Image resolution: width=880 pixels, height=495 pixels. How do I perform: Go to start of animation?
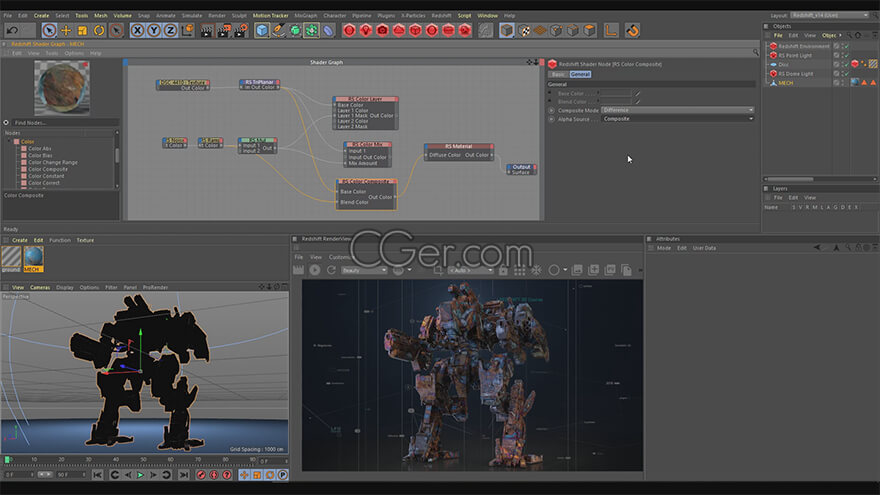[98, 475]
